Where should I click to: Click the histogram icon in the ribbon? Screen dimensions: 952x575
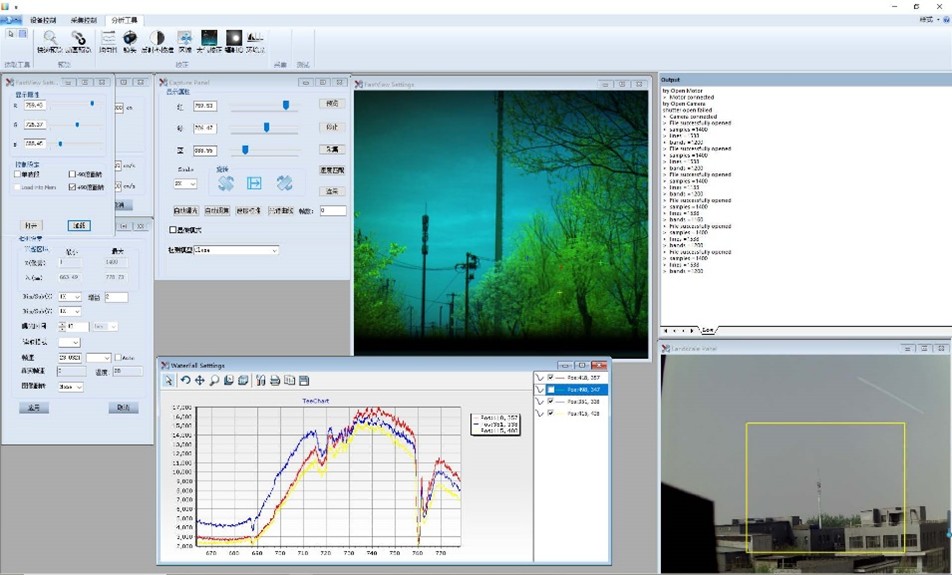tap(254, 39)
